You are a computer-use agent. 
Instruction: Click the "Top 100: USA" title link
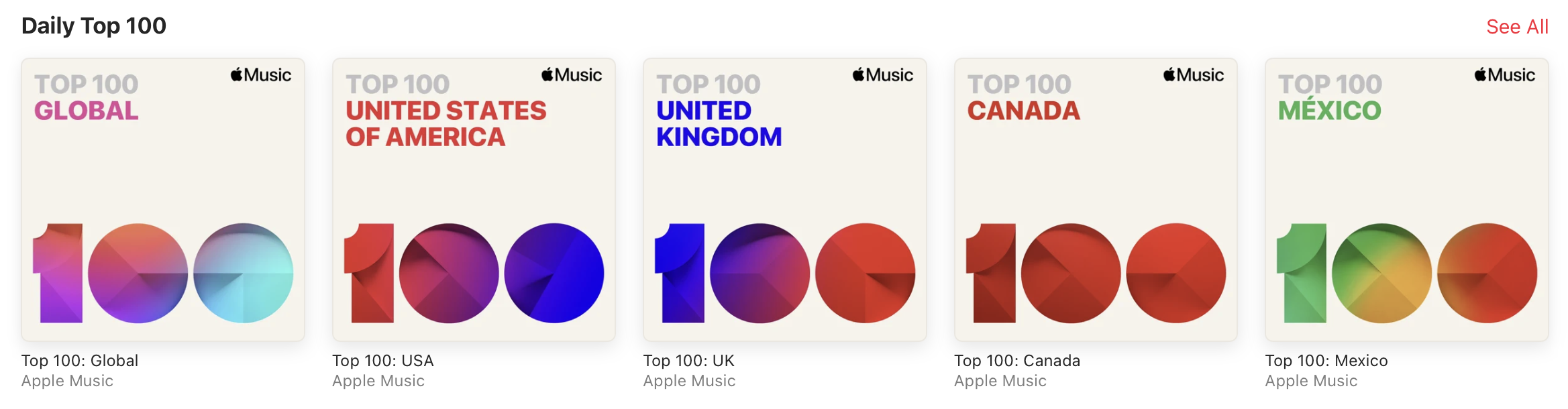tap(383, 361)
